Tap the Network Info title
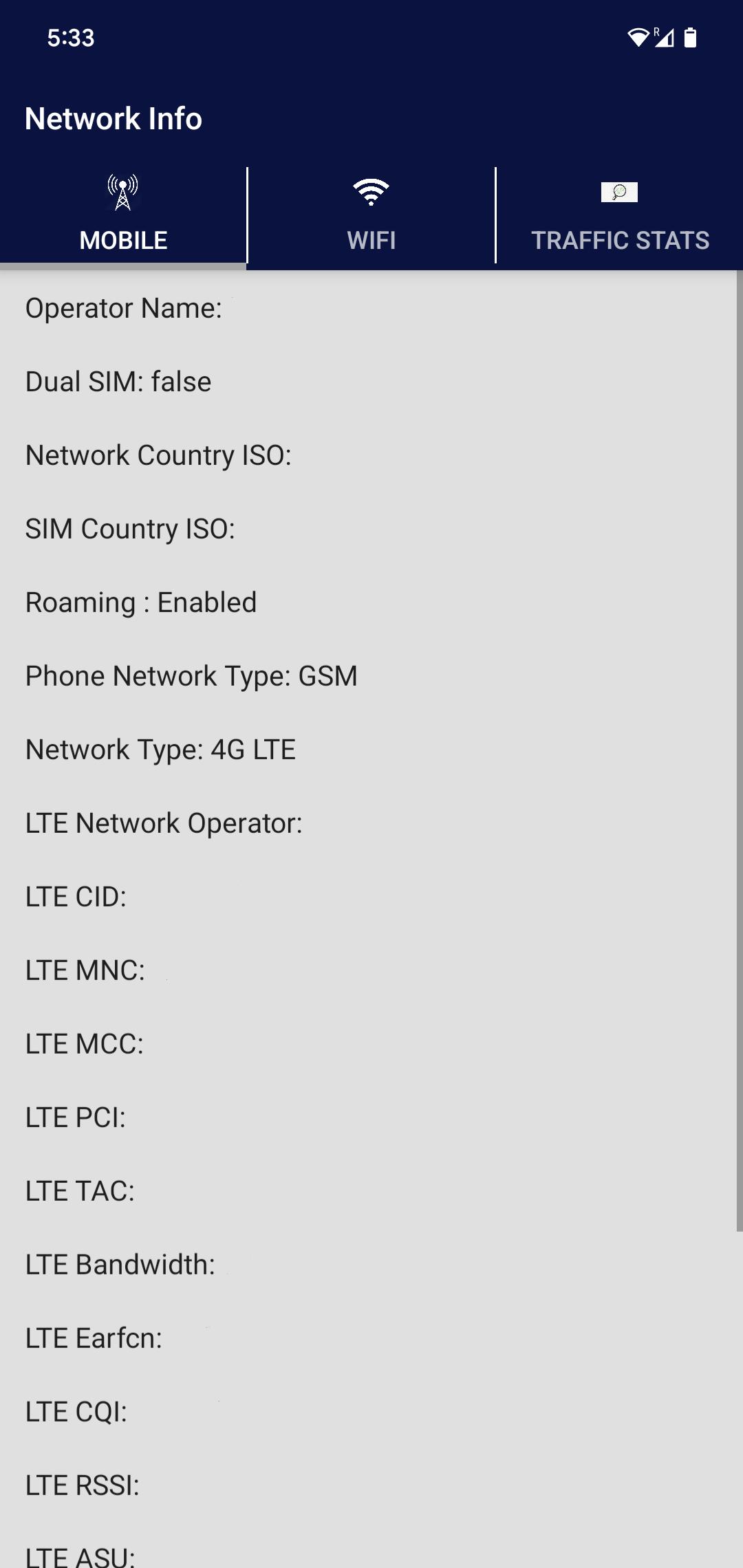 (114, 118)
